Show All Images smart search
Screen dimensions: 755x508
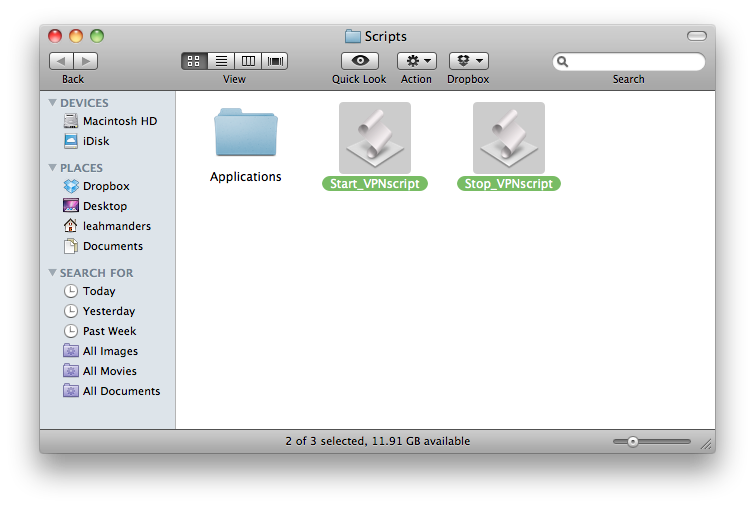pyautogui.click(x=110, y=351)
